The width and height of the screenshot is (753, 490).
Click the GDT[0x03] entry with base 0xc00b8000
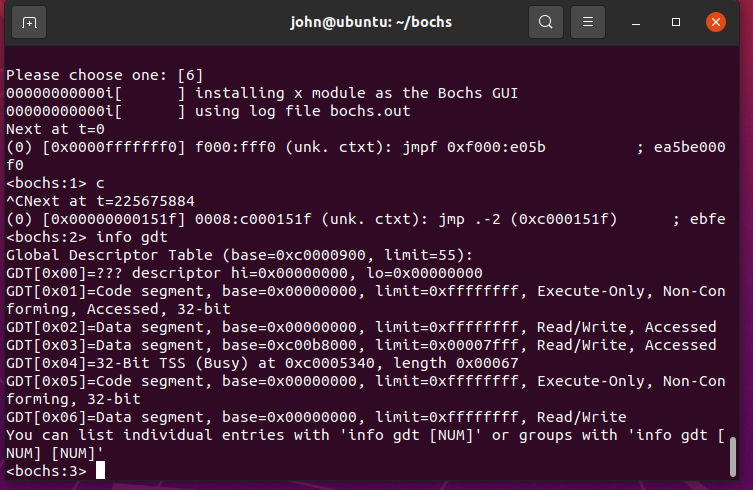(361, 345)
